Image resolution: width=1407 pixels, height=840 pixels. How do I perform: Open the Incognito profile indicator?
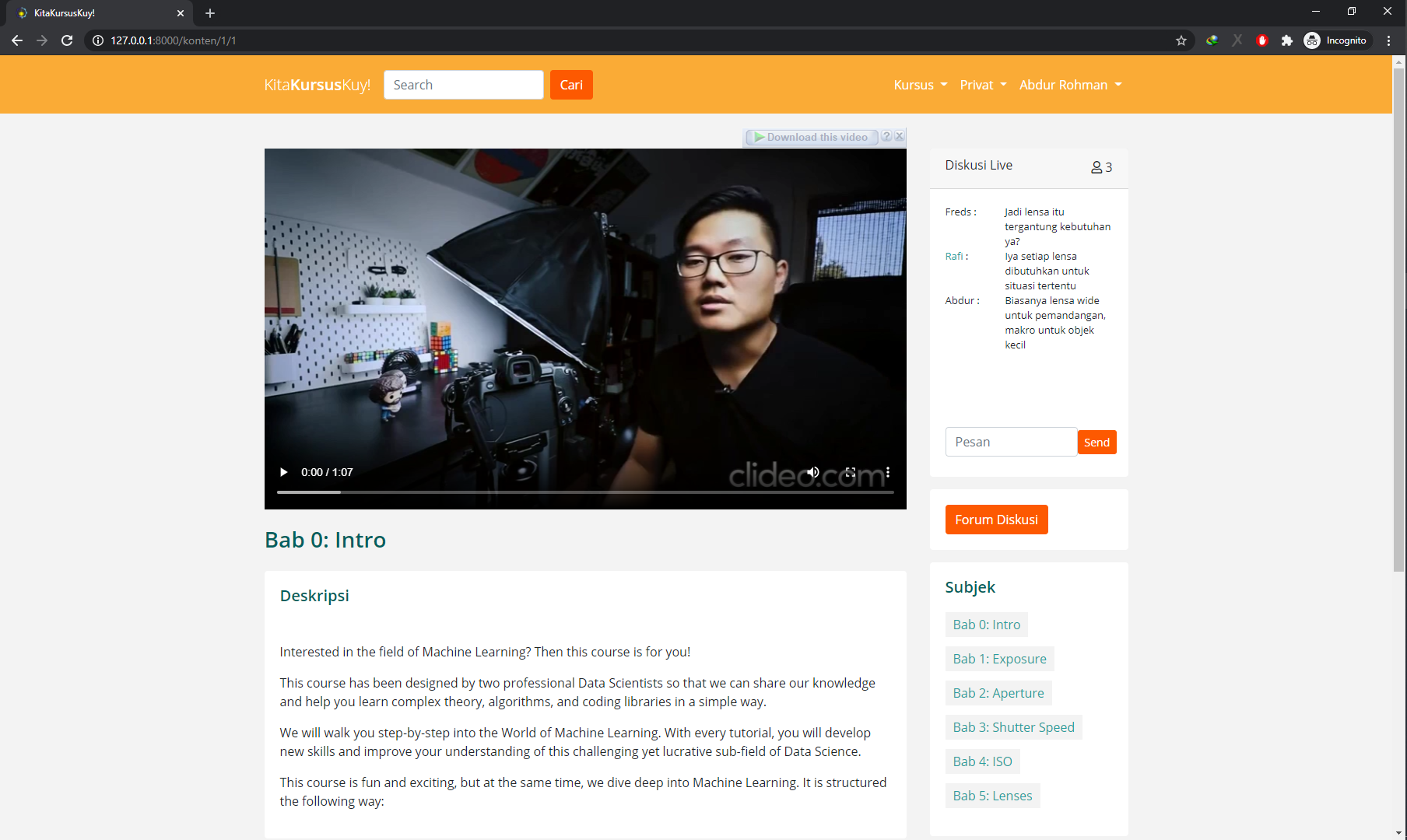pyautogui.click(x=1336, y=40)
